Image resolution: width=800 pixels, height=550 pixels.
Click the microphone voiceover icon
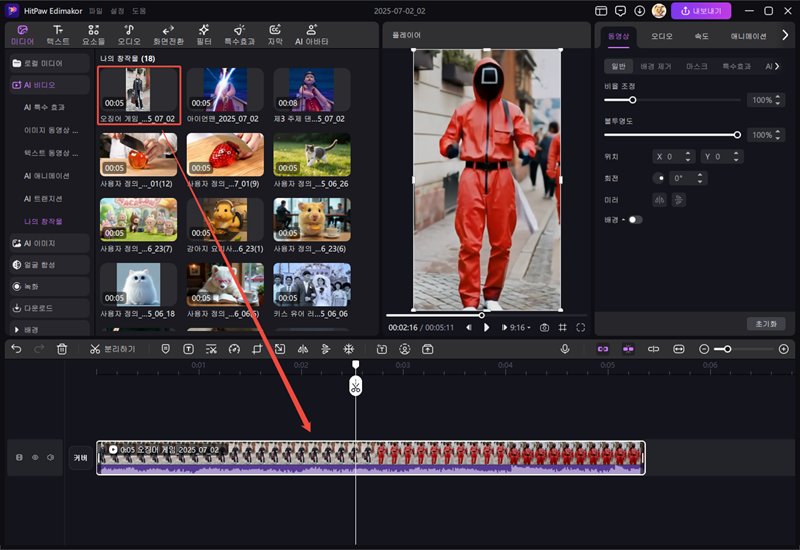click(565, 349)
